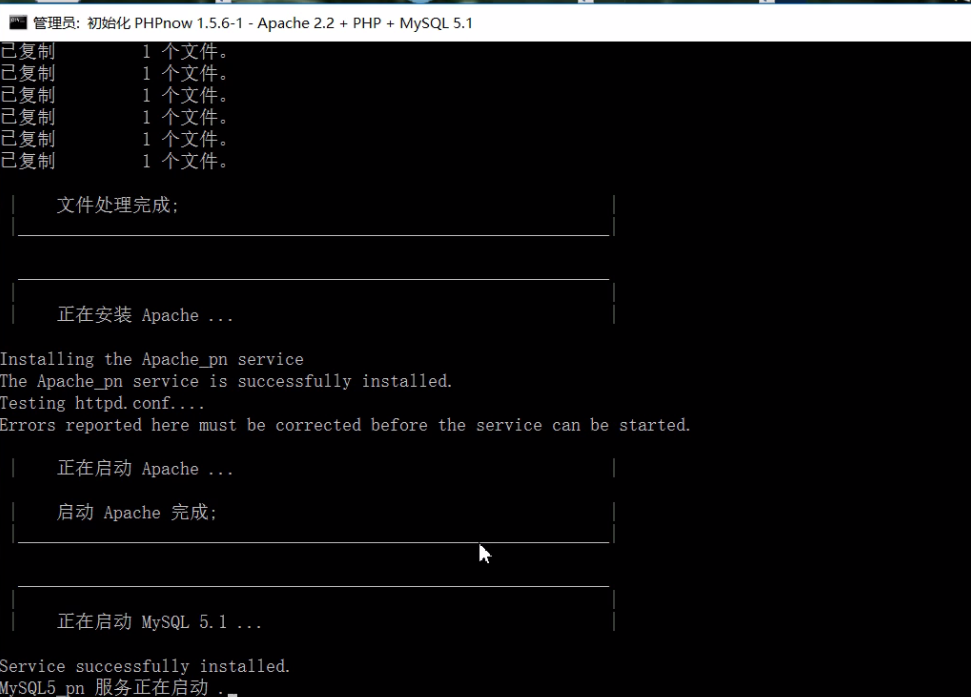Click the Installing the Apache_pn service line
Image resolution: width=971 pixels, height=697 pixels.
tap(150, 358)
